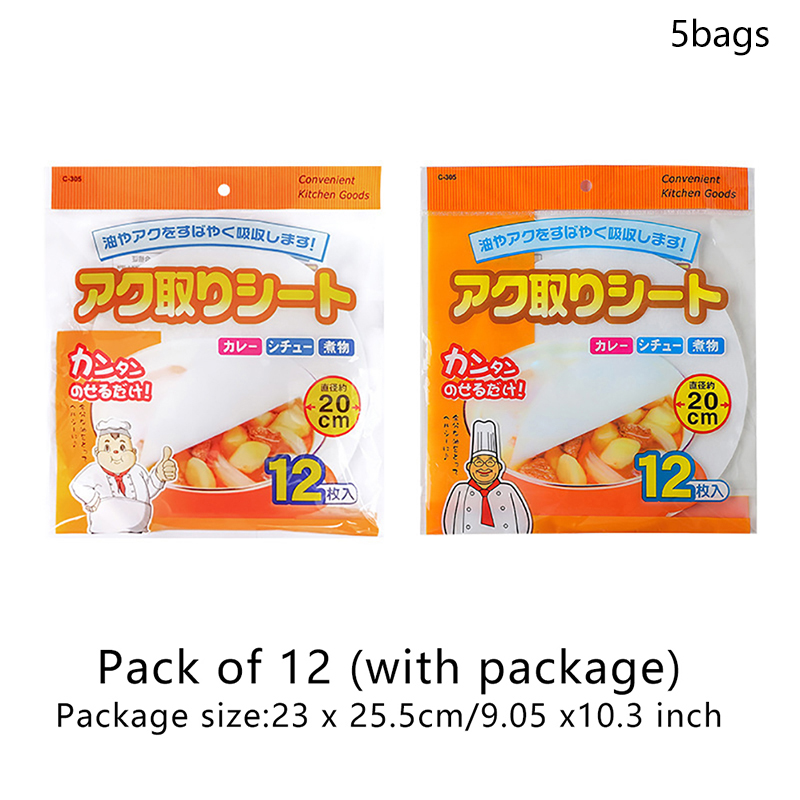Click the hang hole on left package
The width and height of the screenshot is (800, 800).
pyautogui.click(x=223, y=190)
